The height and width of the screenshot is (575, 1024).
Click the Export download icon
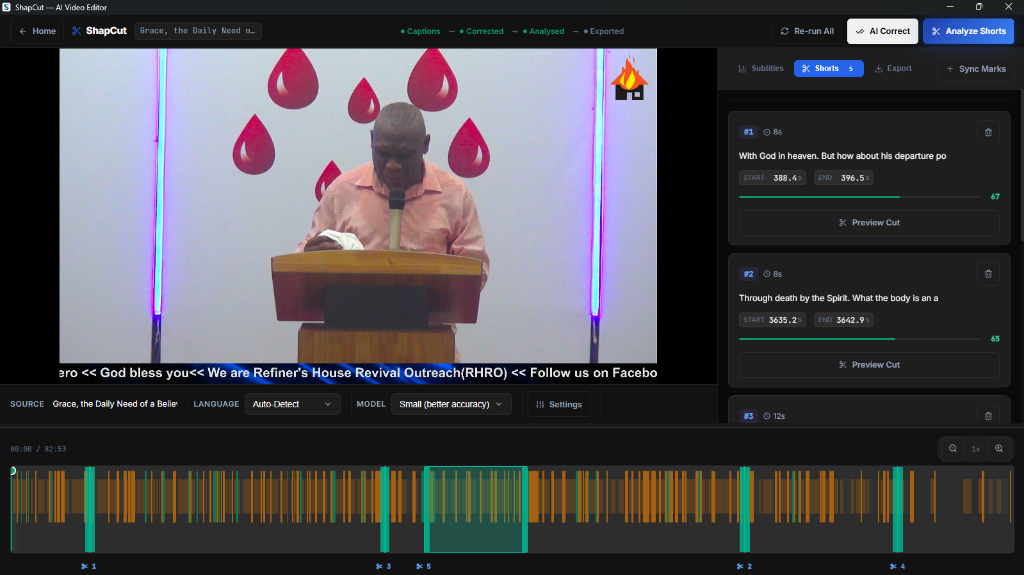coord(878,68)
